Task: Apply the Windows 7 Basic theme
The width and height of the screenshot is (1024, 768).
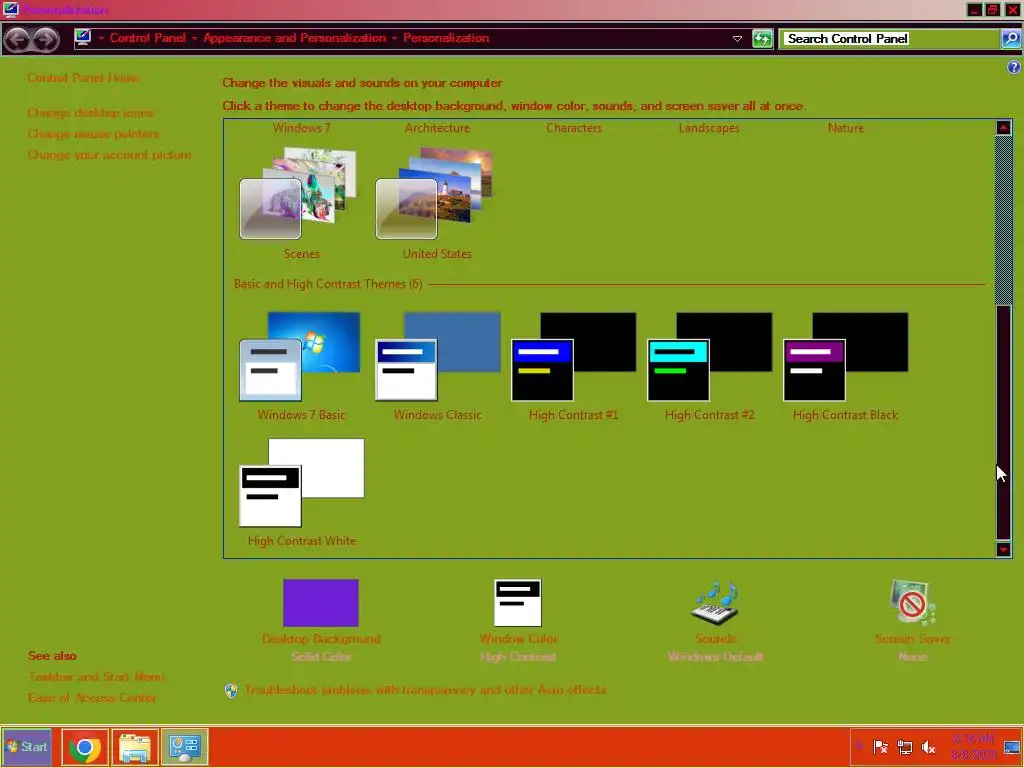Action: click(301, 366)
